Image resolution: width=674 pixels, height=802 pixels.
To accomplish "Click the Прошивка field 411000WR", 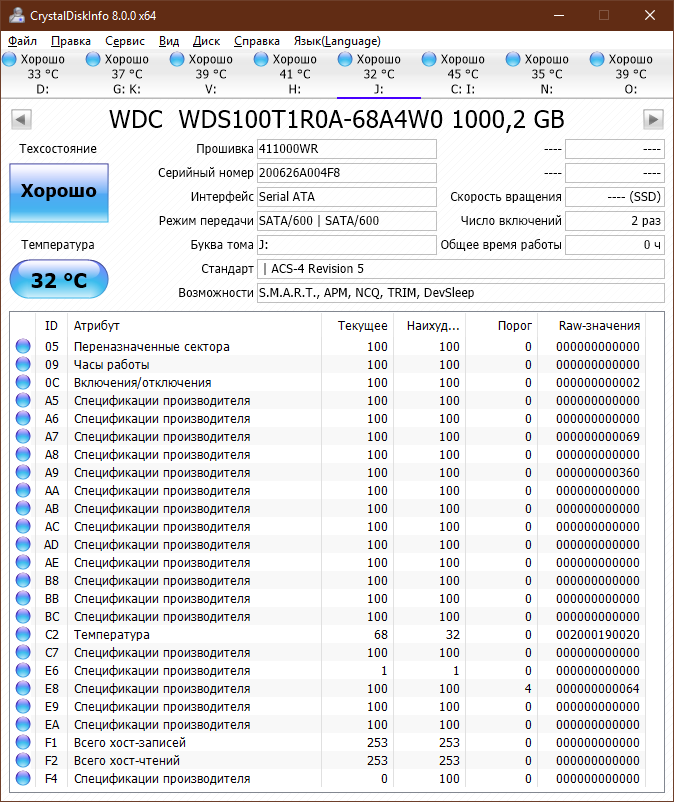I will point(347,149).
